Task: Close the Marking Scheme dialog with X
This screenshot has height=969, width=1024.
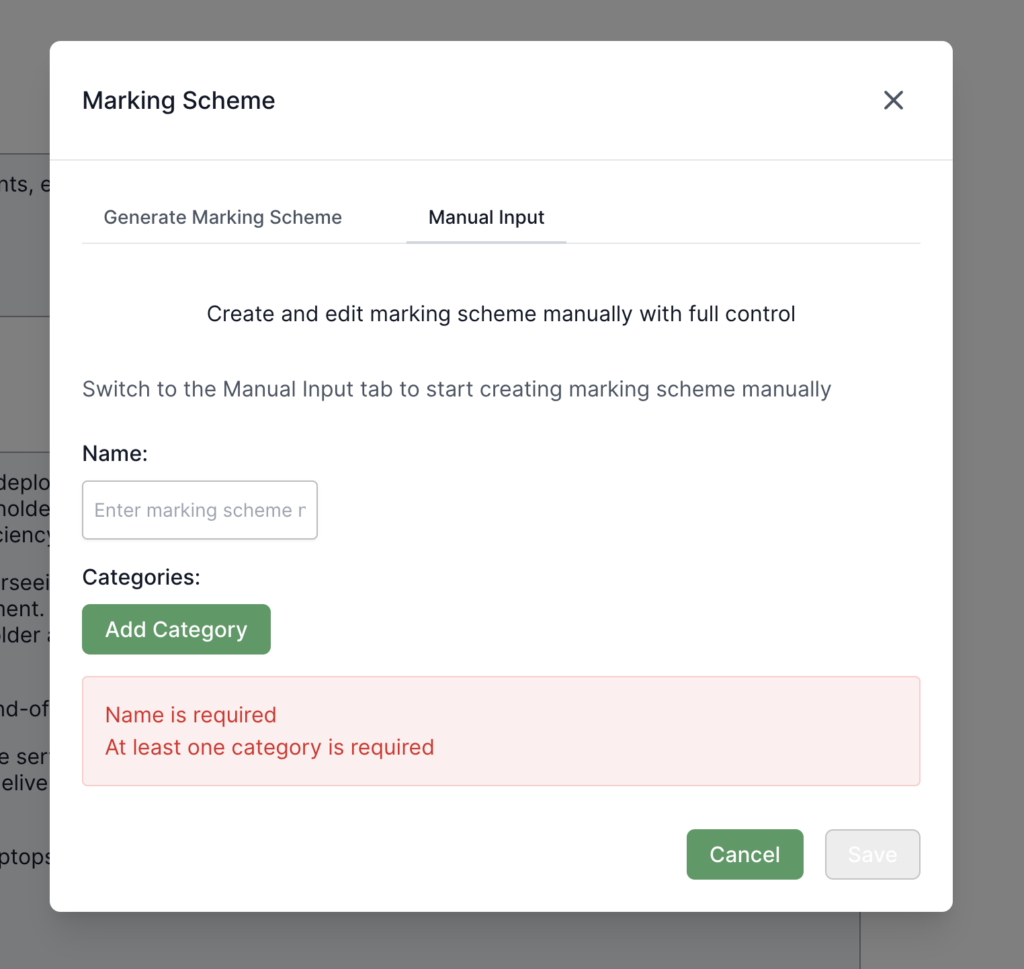Action: (x=893, y=100)
